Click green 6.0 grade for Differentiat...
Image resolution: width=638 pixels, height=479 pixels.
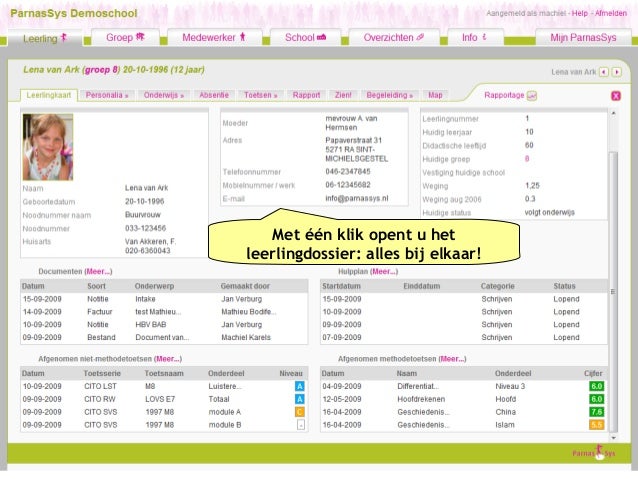coord(596,386)
